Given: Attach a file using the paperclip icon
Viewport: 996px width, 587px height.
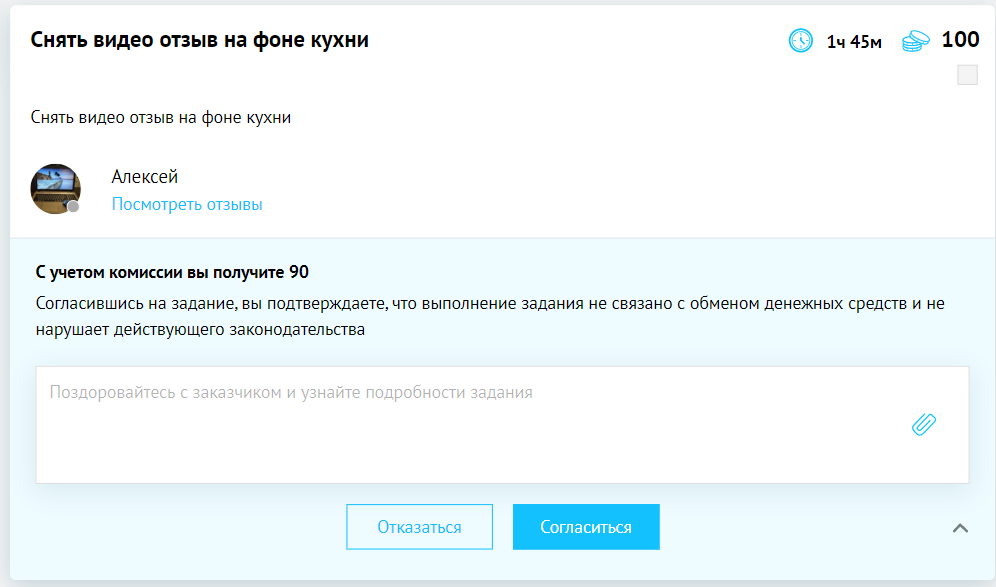Looking at the screenshot, I should (924, 424).
